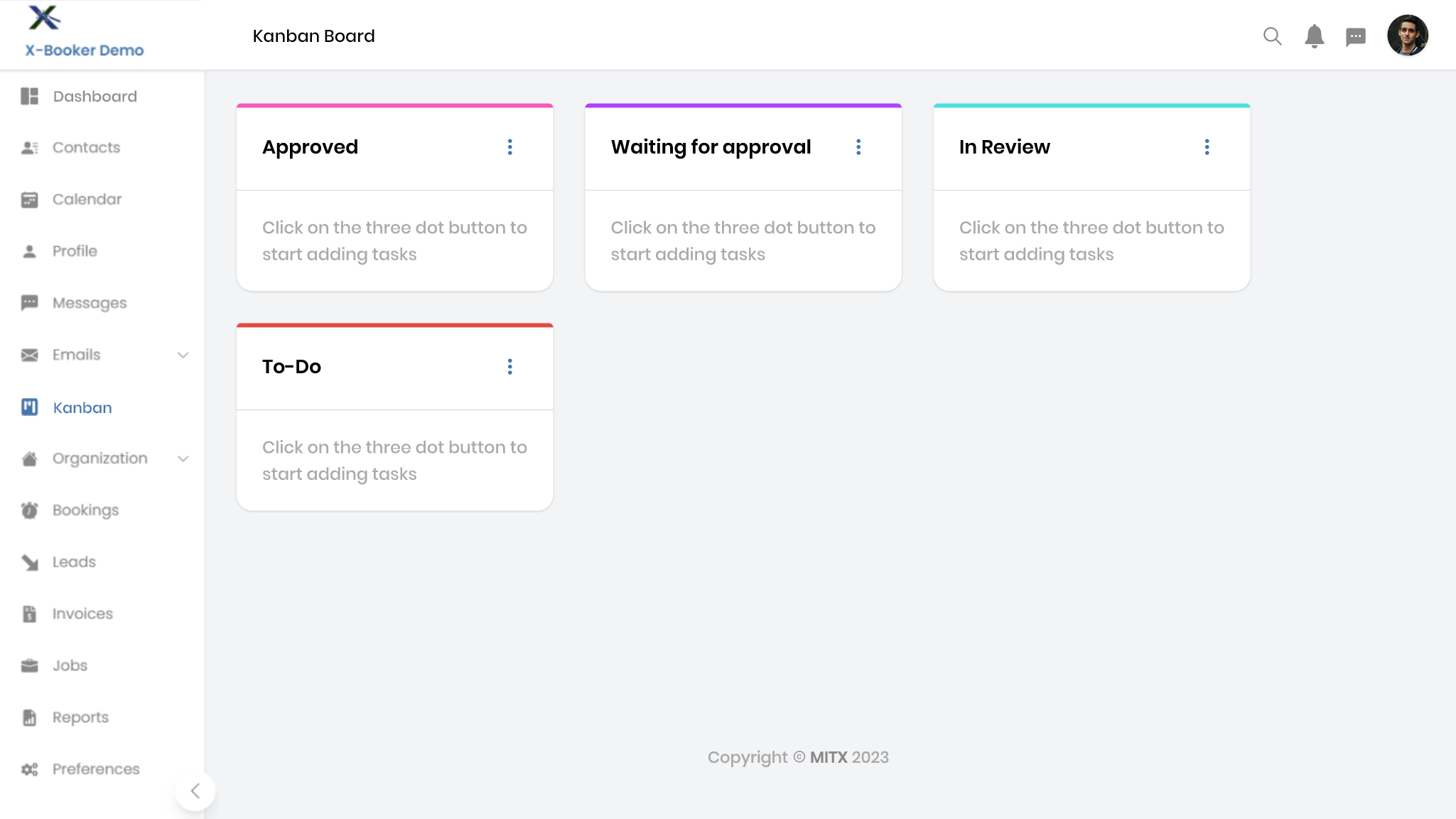This screenshot has height=819, width=1456.
Task: Open the notifications bell
Action: (x=1314, y=36)
